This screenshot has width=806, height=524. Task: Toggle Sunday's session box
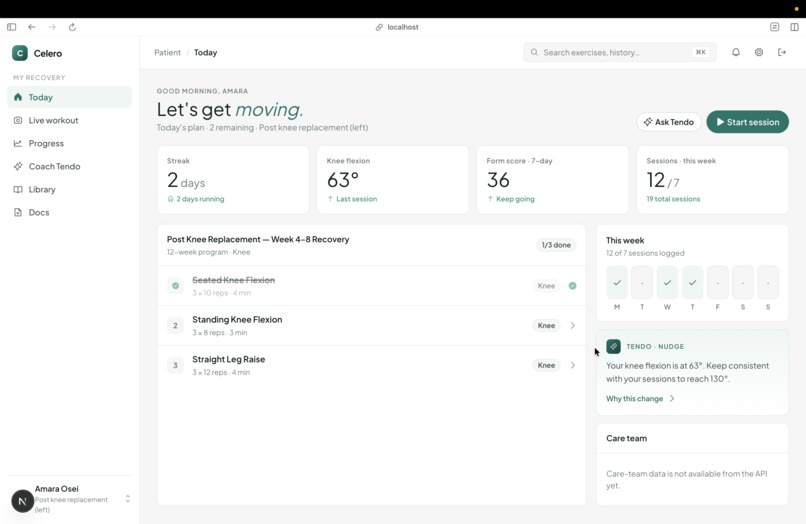point(768,282)
